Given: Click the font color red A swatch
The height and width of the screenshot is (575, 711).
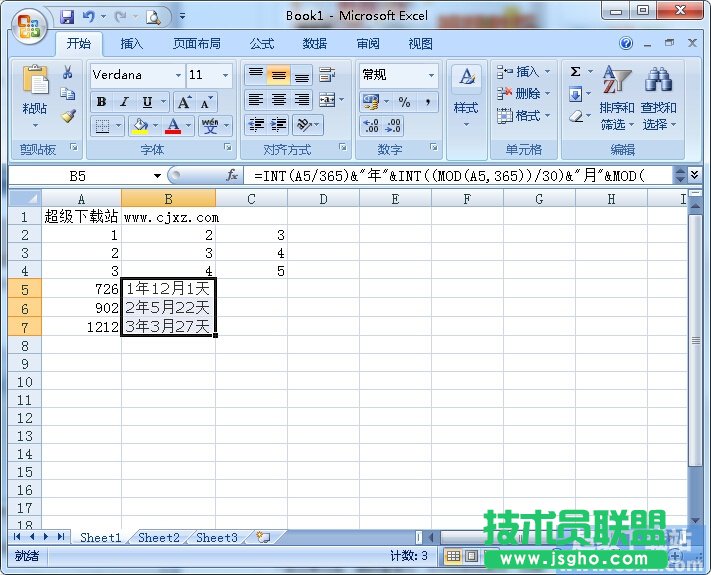Looking at the screenshot, I should tap(174, 126).
